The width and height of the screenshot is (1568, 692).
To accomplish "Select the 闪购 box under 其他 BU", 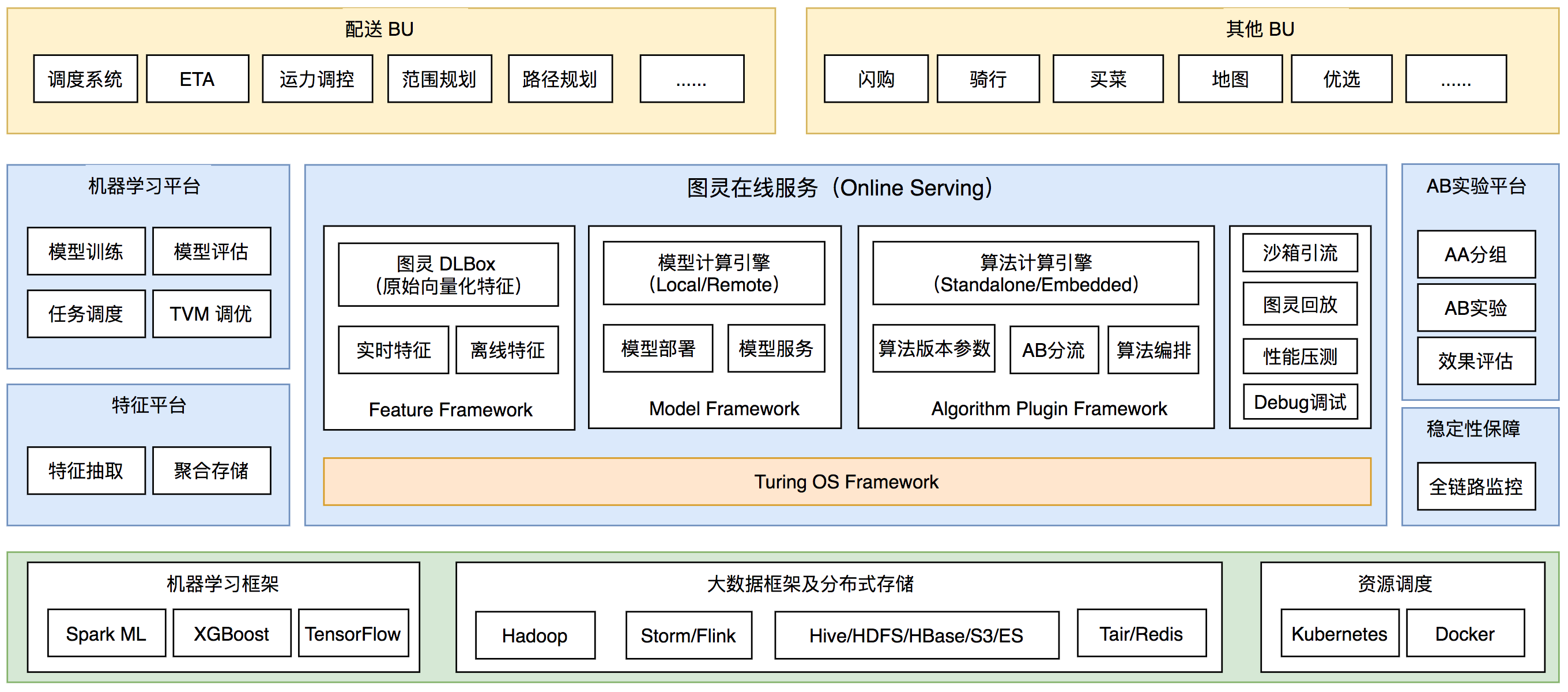I will 875,79.
